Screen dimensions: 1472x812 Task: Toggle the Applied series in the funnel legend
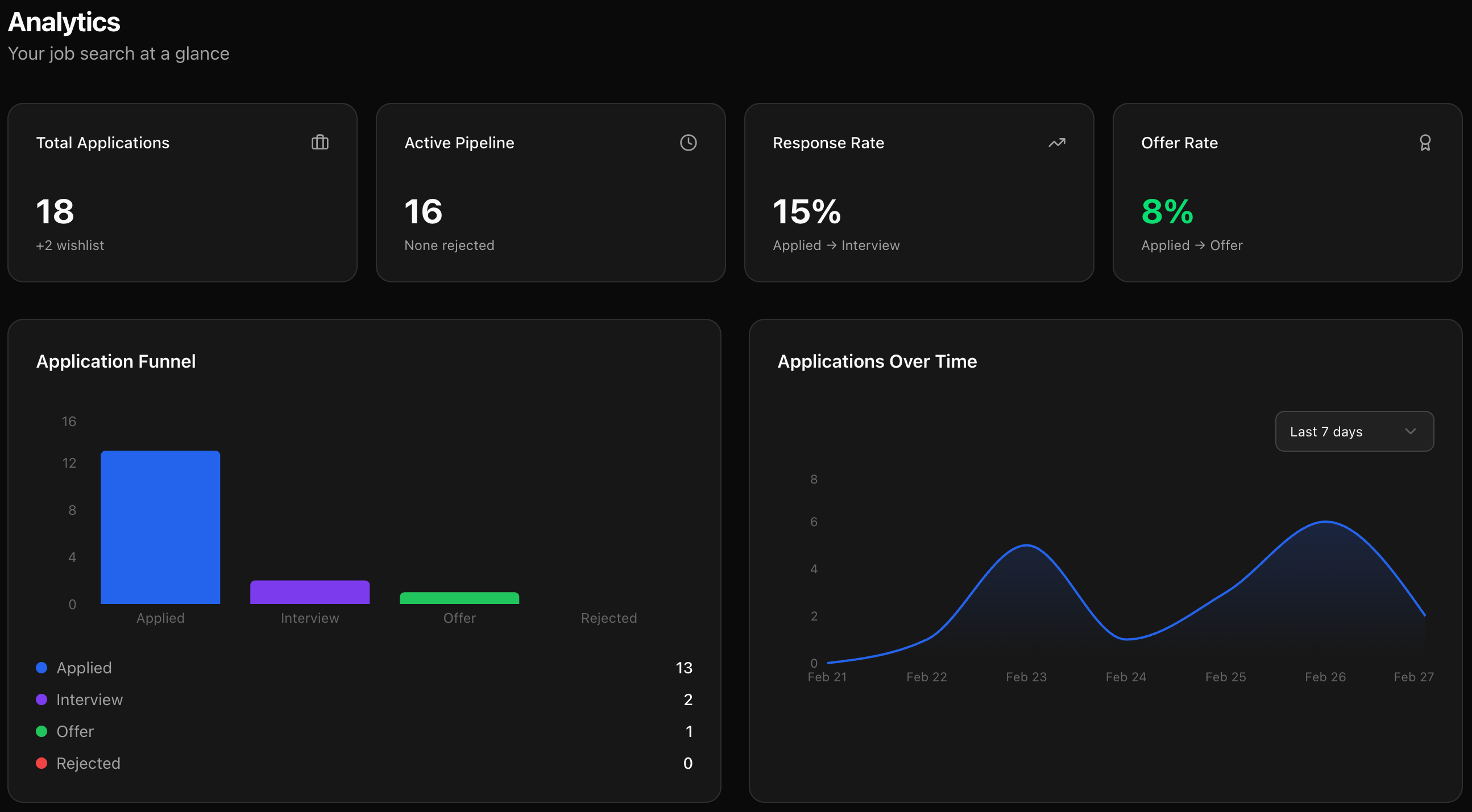[84, 667]
